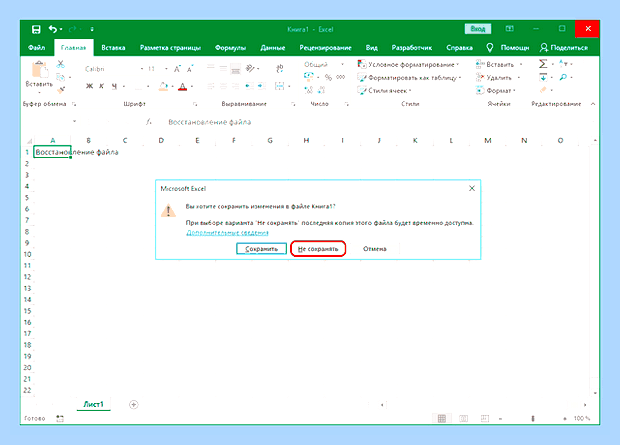Viewport: 620px width, 445px height.
Task: Click the font color red A swatch
Action: click(x=182, y=86)
